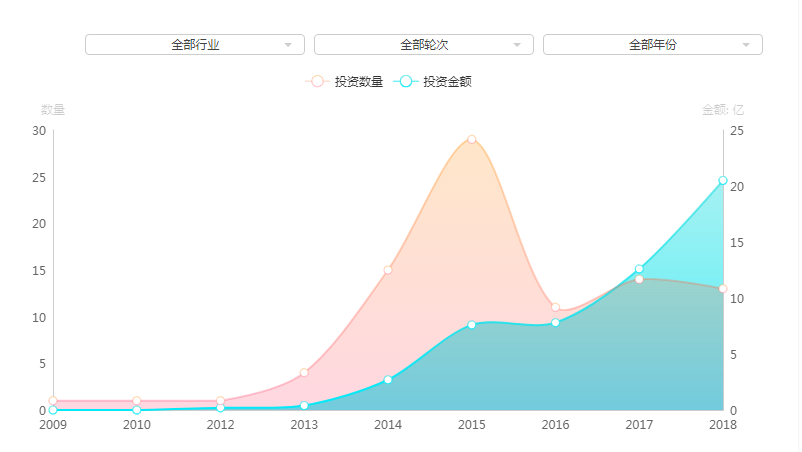802x452 pixels.
Task: Select the 2012 investment amount data point
Action: pos(220,408)
